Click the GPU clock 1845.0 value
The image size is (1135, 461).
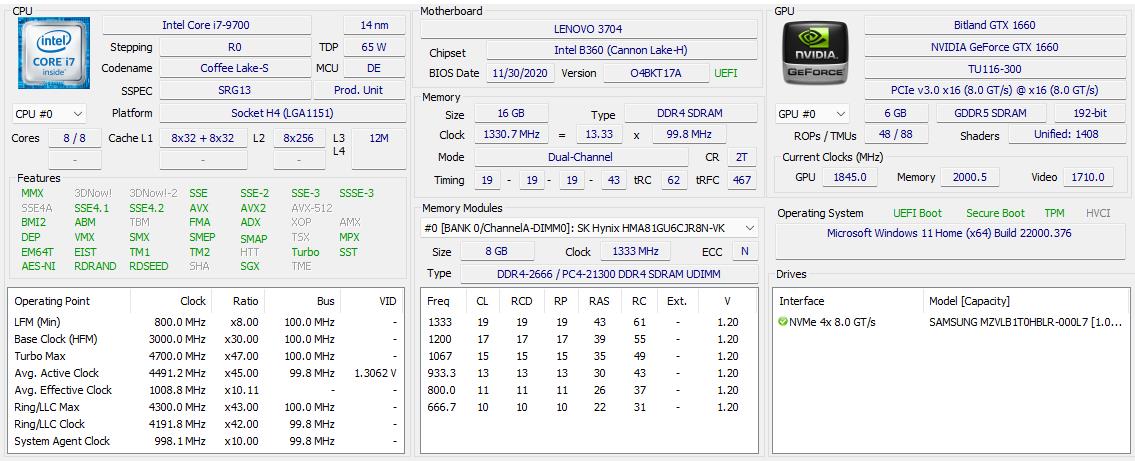click(x=850, y=177)
